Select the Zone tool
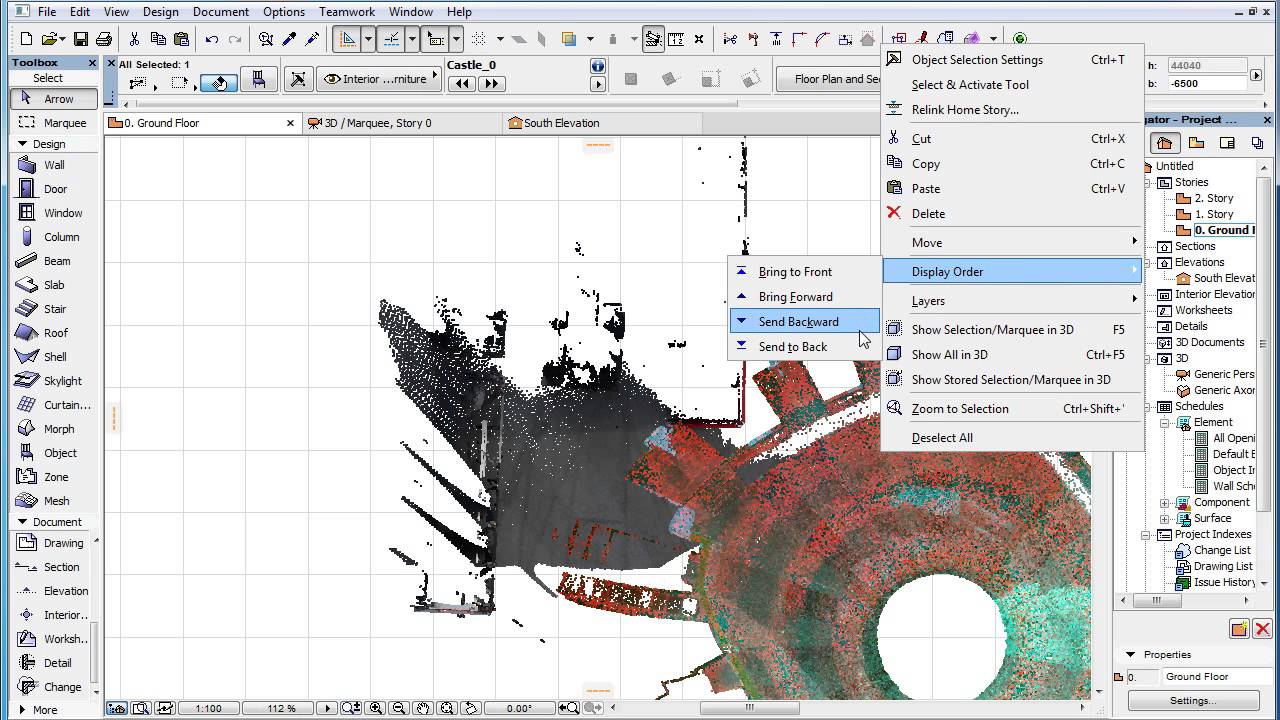 [x=56, y=477]
